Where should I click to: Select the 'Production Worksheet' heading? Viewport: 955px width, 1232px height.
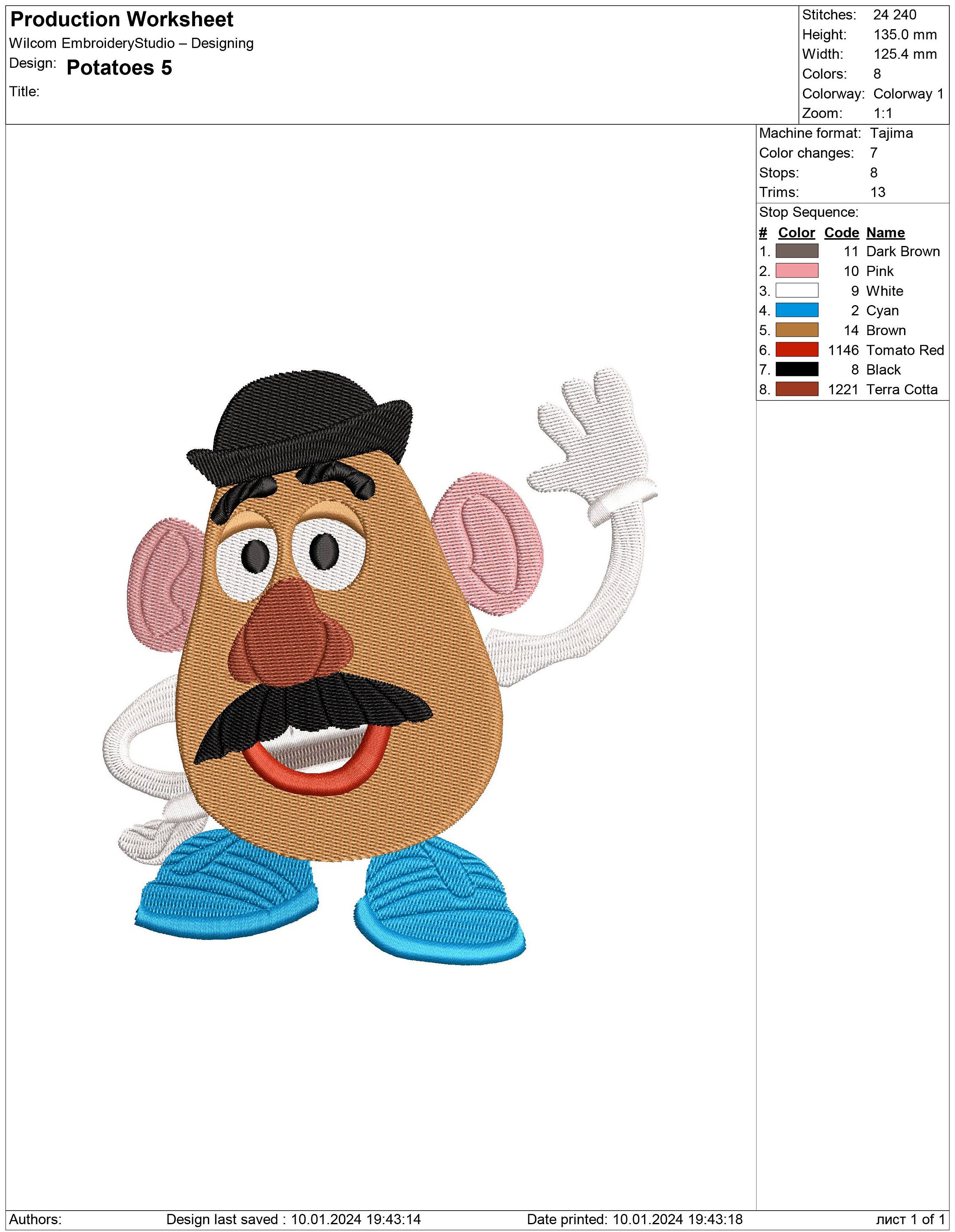point(122,20)
